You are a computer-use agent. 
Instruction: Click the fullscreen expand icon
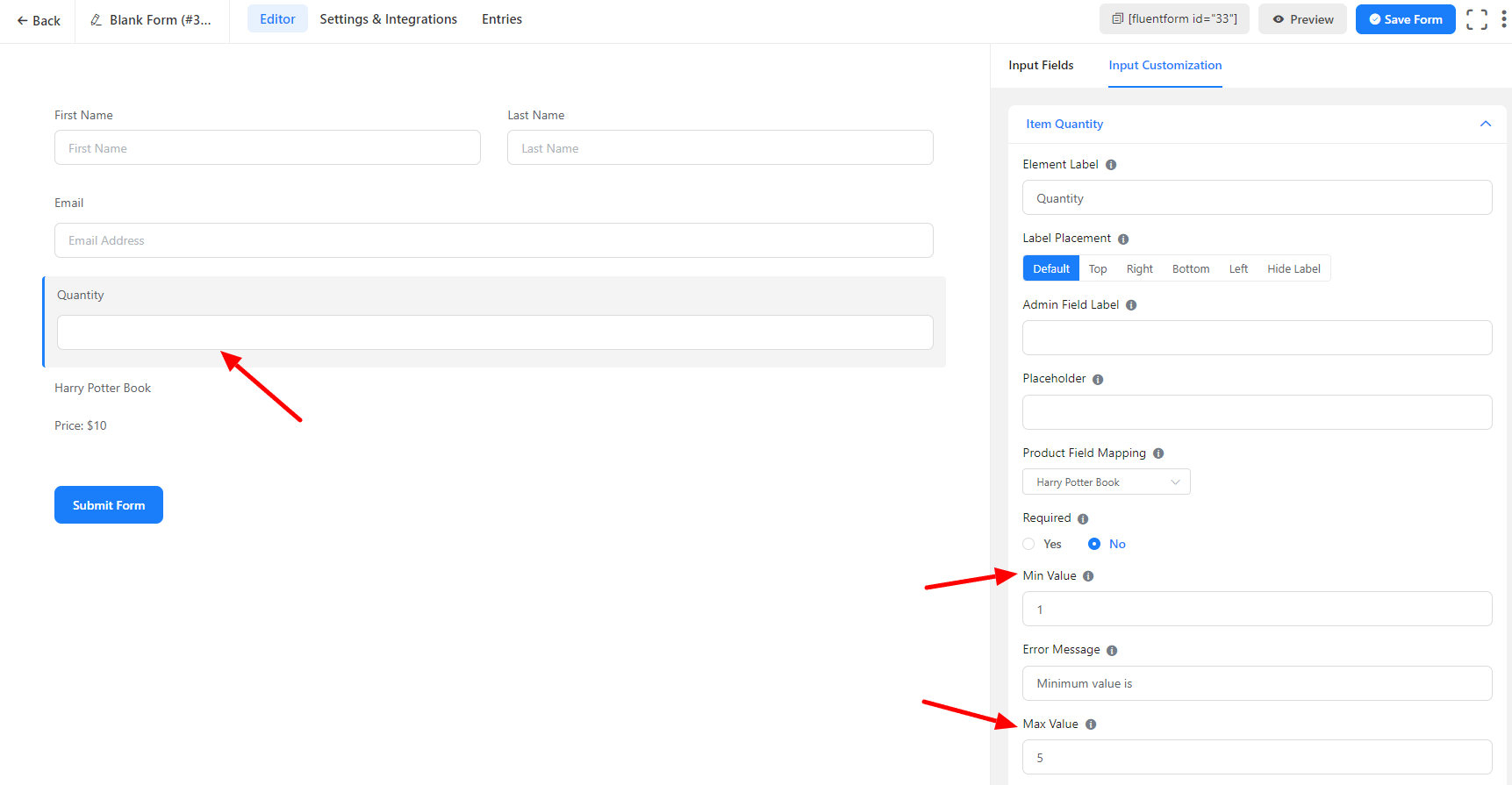click(x=1477, y=19)
